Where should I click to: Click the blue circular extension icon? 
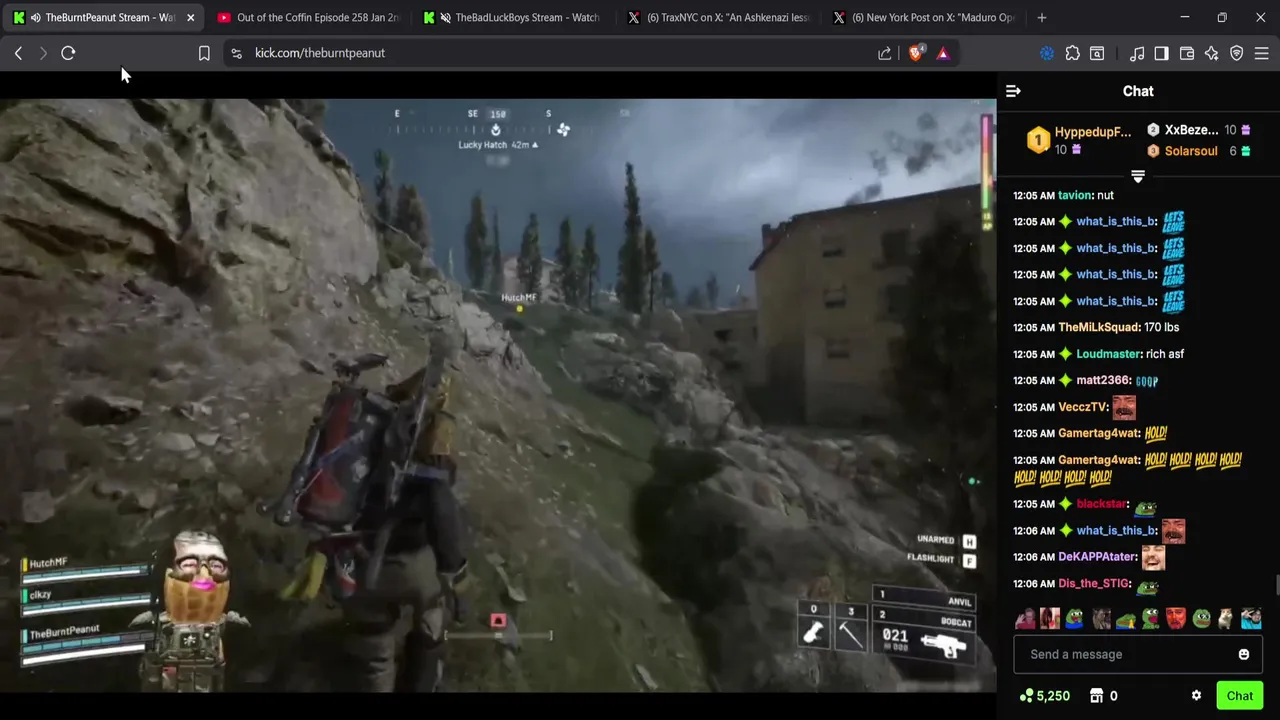[1047, 53]
